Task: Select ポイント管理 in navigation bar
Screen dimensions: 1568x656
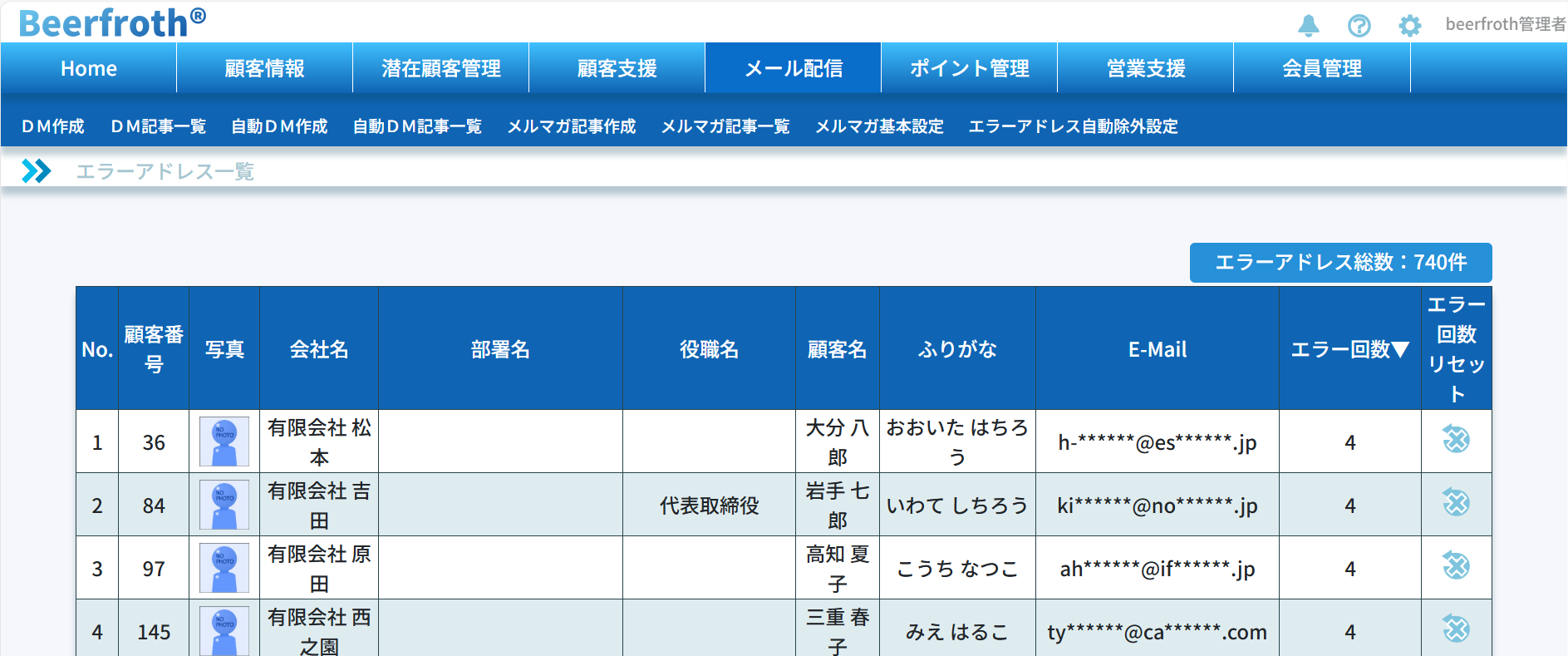Action: tap(969, 68)
